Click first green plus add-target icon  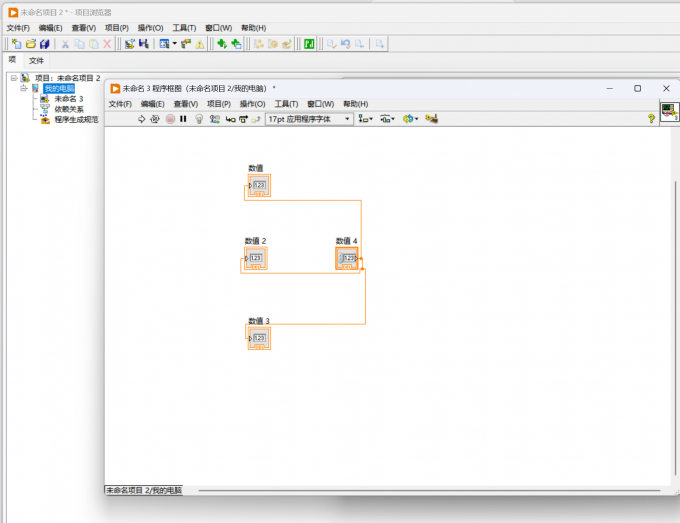click(x=222, y=44)
